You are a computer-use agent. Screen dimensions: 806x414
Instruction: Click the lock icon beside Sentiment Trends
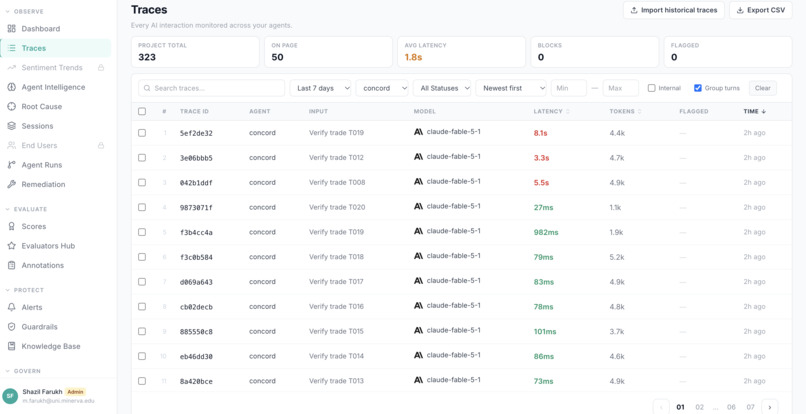coord(101,67)
